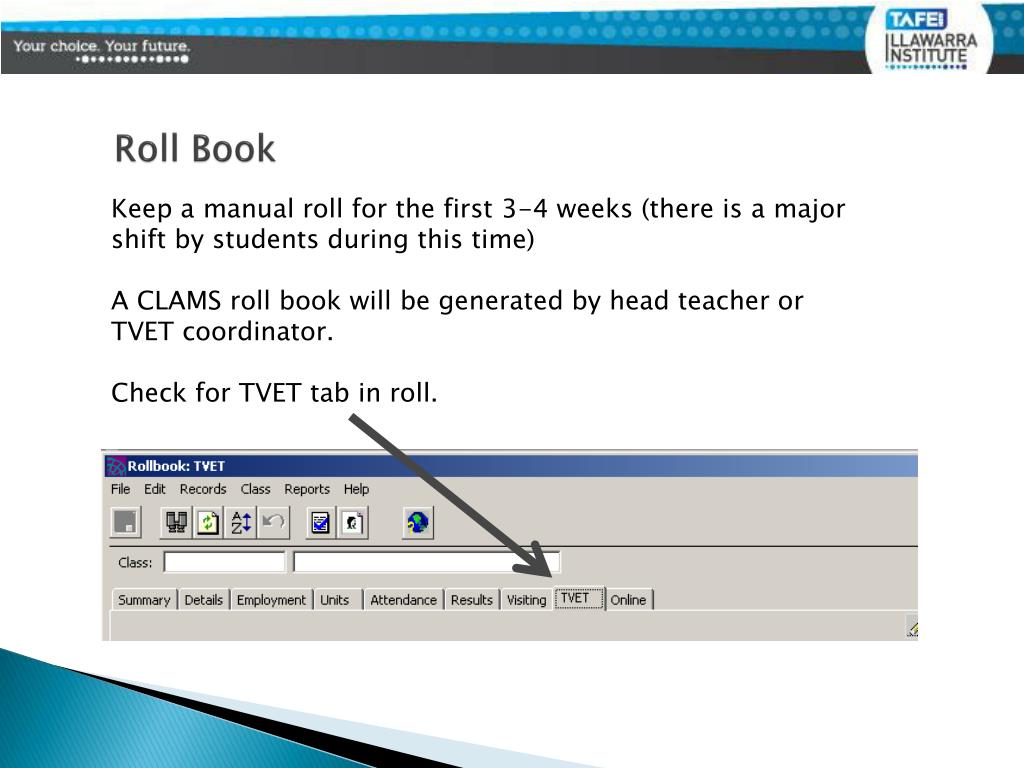
Task: Click the greyed-out Undo arrow icon
Action: [274, 522]
